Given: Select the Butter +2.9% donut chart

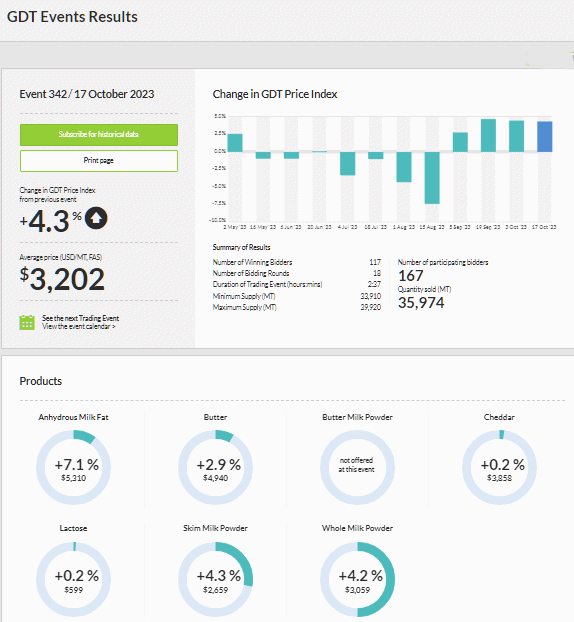Looking at the screenshot, I should 215,467.
